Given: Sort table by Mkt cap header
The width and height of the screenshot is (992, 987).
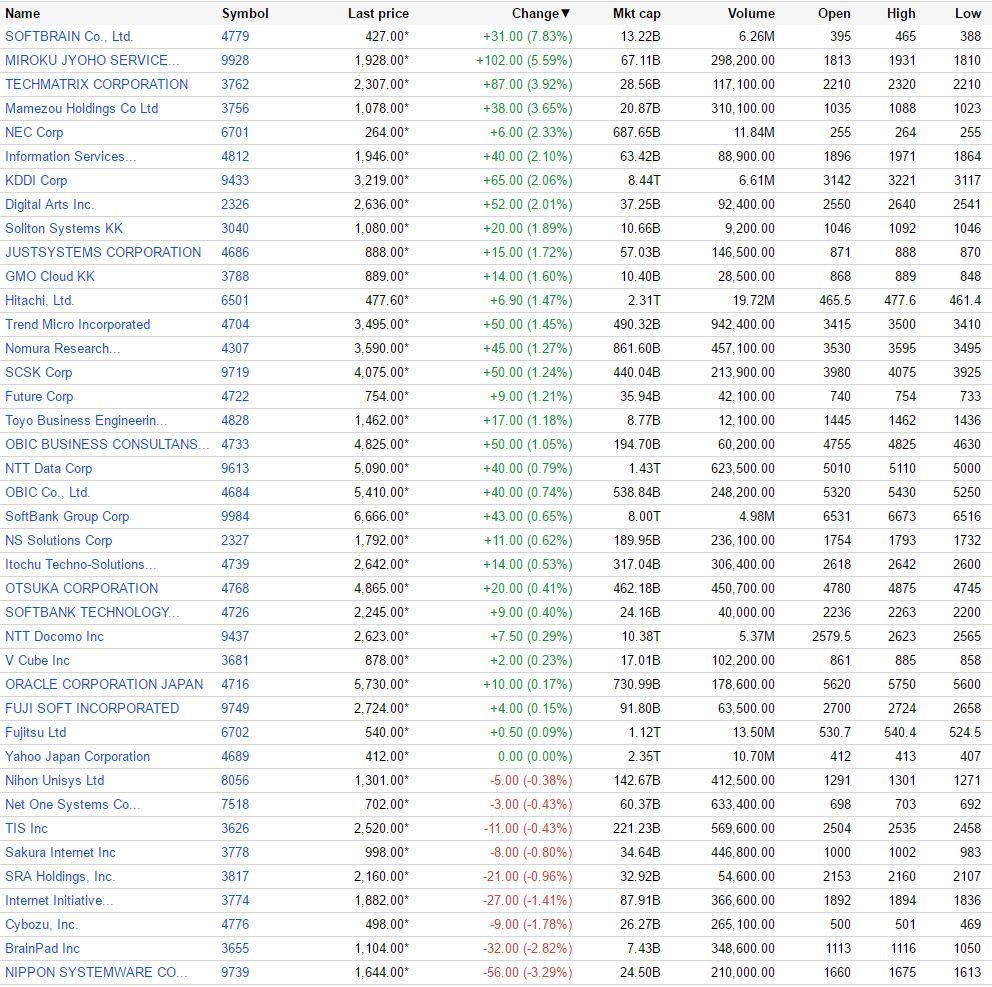Looking at the screenshot, I should tap(636, 13).
